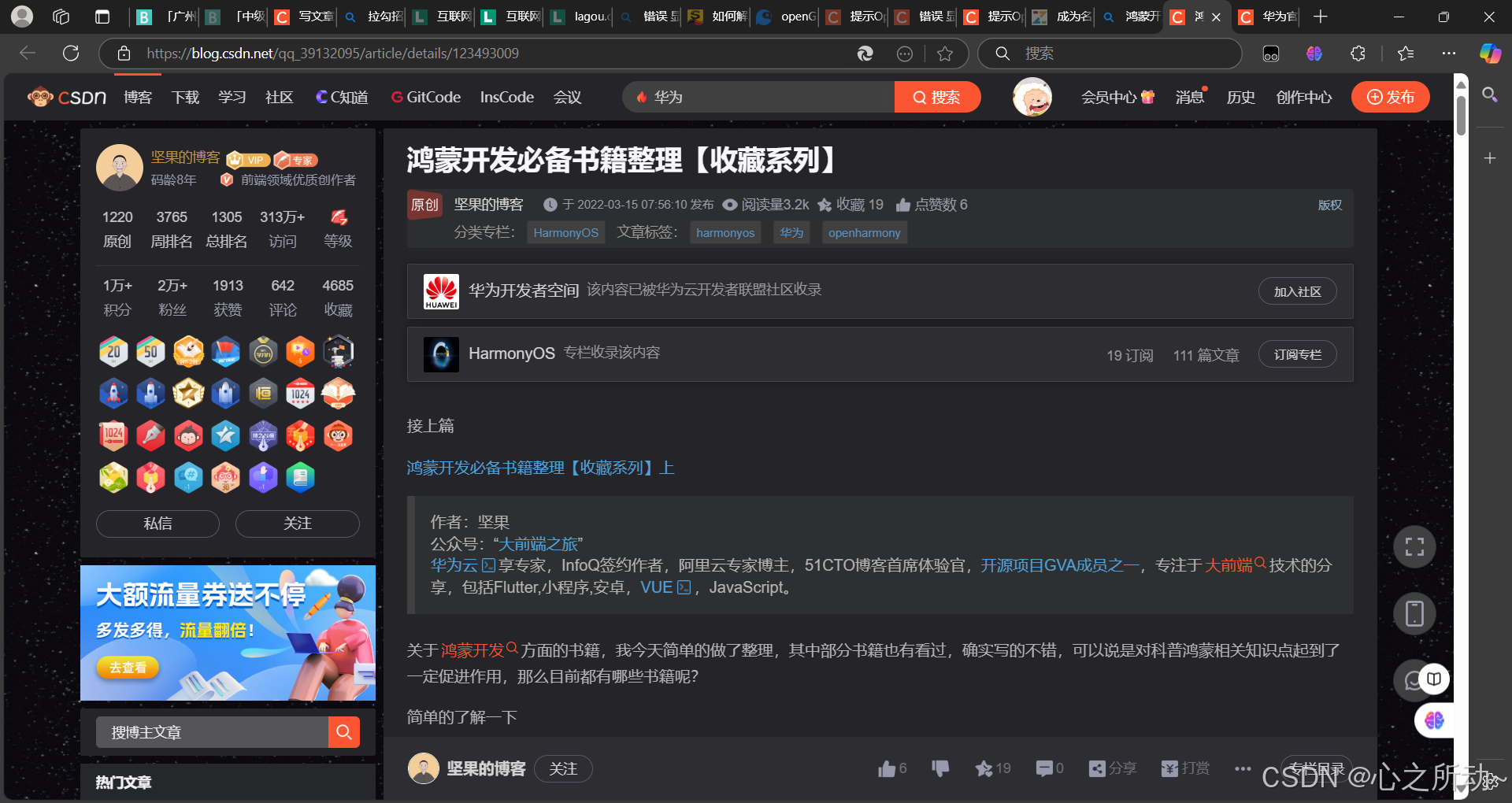Click the fullscreen reading icon
This screenshot has height=803, width=1512.
[x=1414, y=546]
